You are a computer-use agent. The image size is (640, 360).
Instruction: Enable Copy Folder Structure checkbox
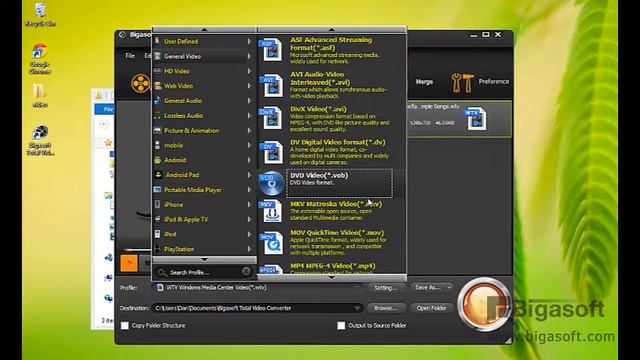click(124, 325)
